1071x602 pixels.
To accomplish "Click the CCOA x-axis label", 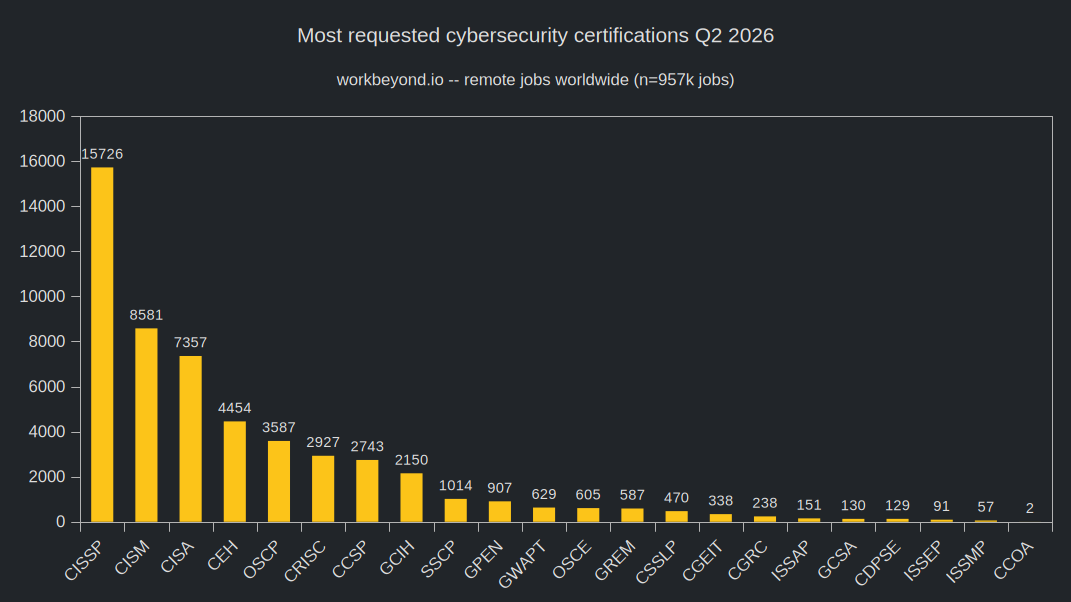I will [1014, 560].
